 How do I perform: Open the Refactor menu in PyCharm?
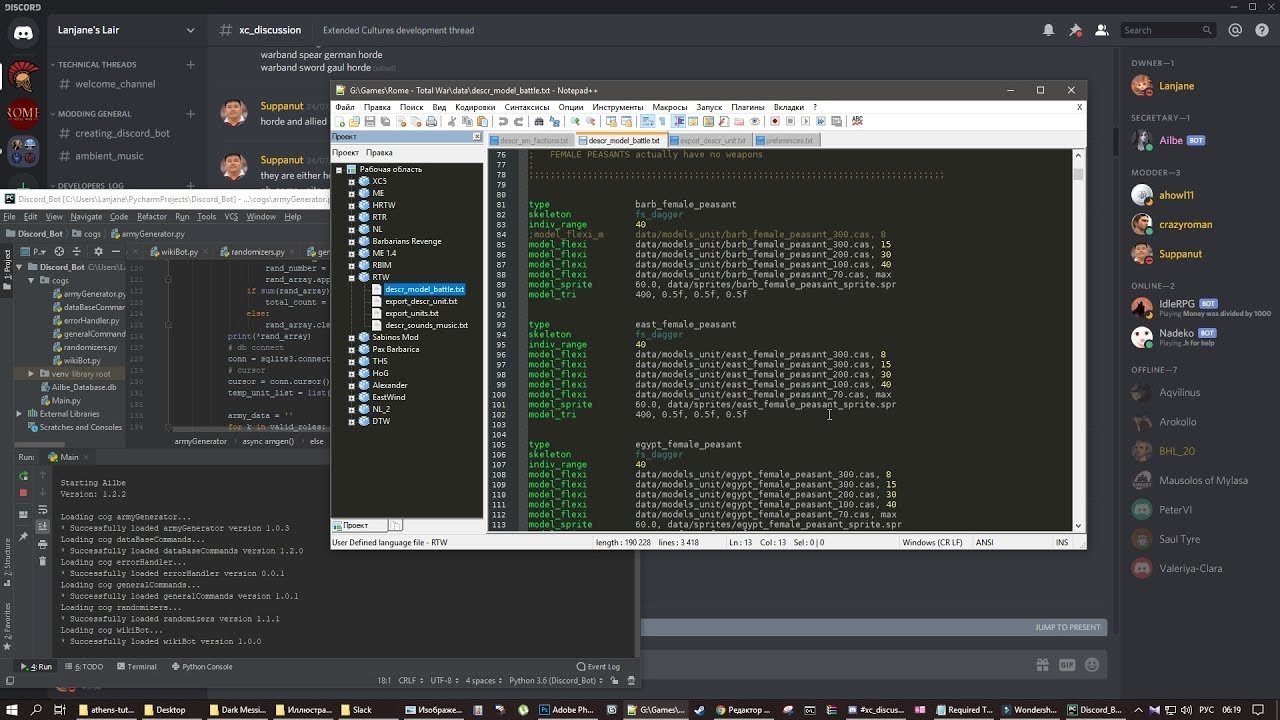coord(152,217)
